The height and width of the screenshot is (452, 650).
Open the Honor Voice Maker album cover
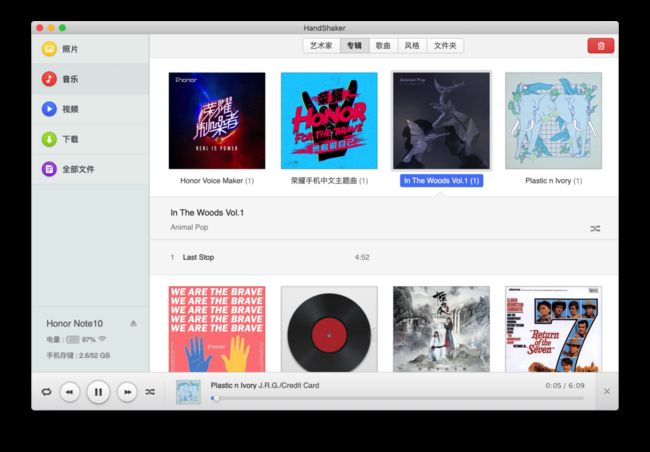click(217, 121)
